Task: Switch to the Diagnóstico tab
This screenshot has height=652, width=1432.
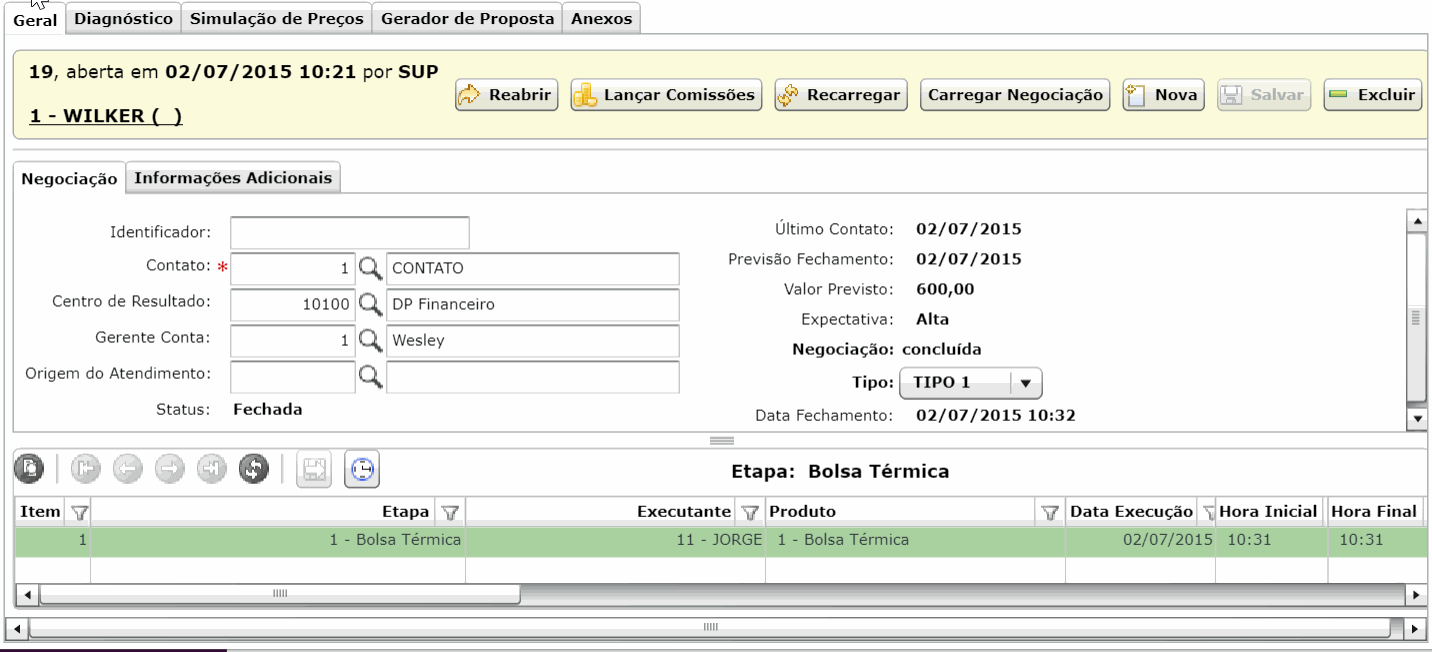Action: (124, 18)
